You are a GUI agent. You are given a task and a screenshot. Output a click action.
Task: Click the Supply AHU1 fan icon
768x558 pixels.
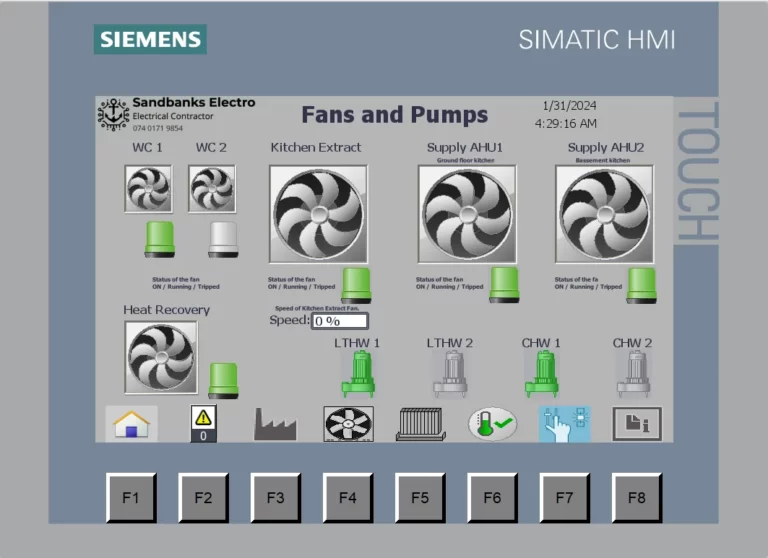click(x=467, y=214)
